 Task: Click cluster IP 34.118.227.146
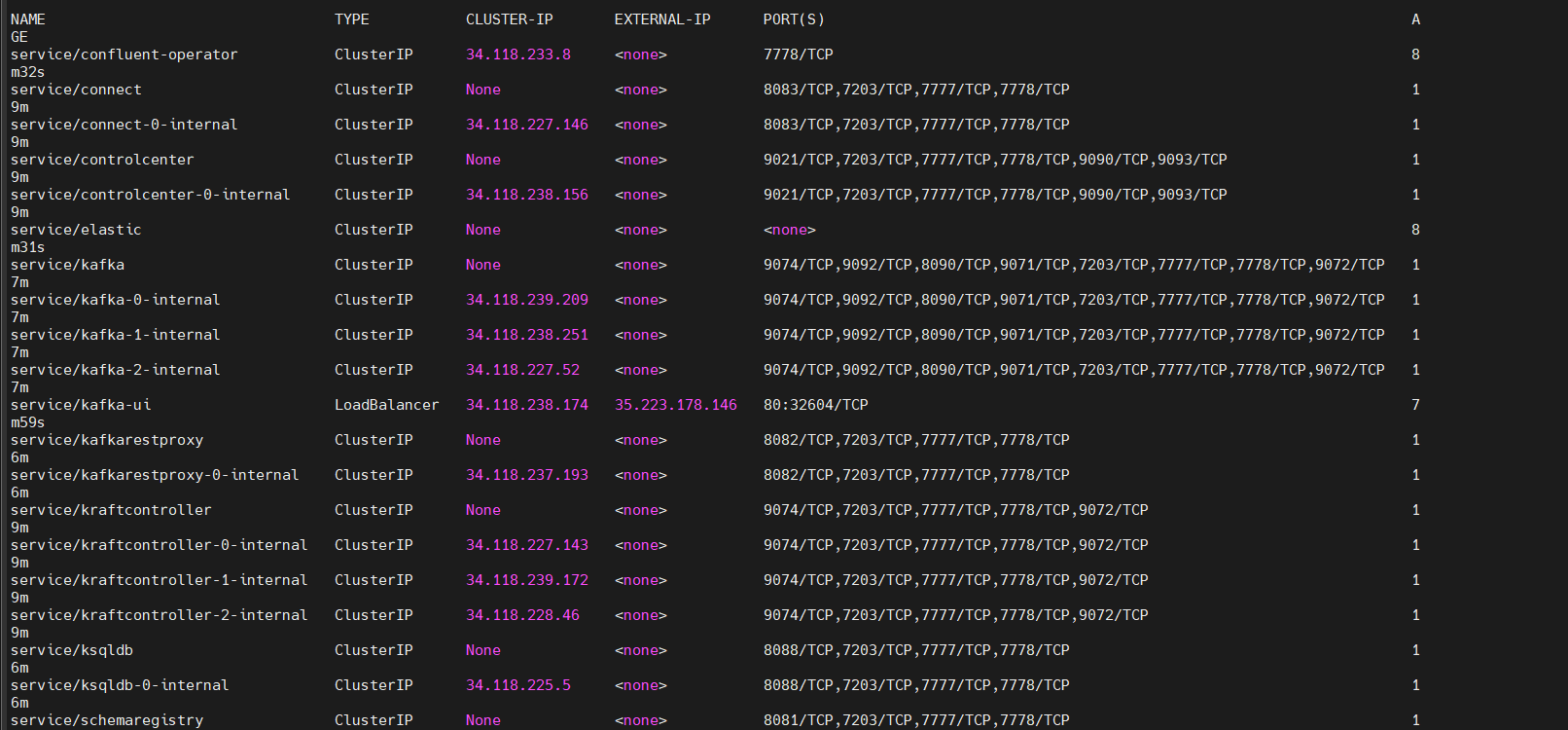click(527, 125)
